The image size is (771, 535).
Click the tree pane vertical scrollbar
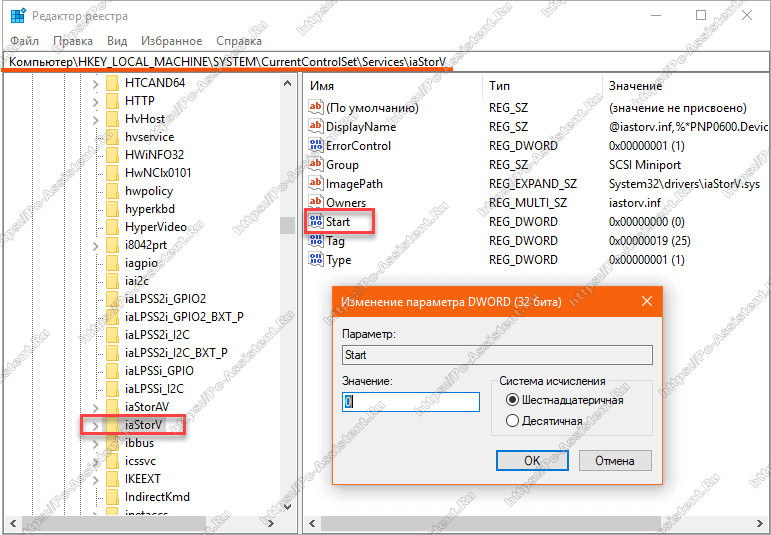pos(287,300)
